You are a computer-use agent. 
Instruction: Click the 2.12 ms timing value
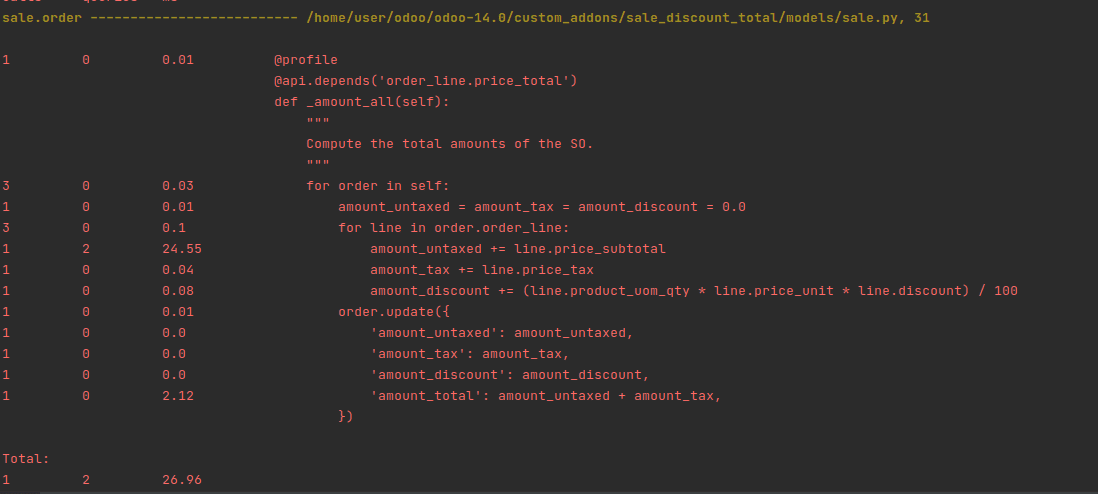[178, 397]
